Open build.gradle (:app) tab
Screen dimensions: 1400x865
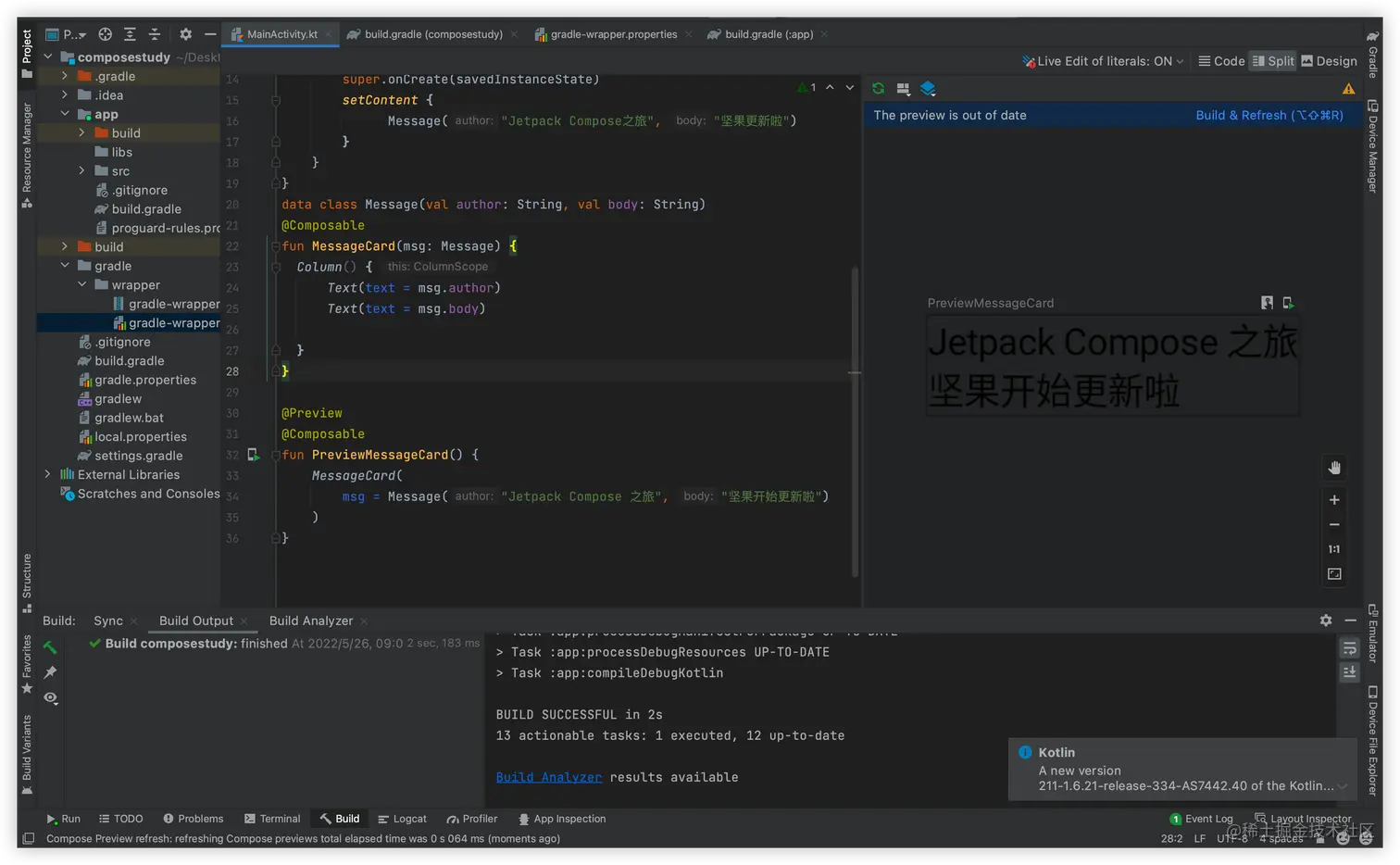pos(769,34)
